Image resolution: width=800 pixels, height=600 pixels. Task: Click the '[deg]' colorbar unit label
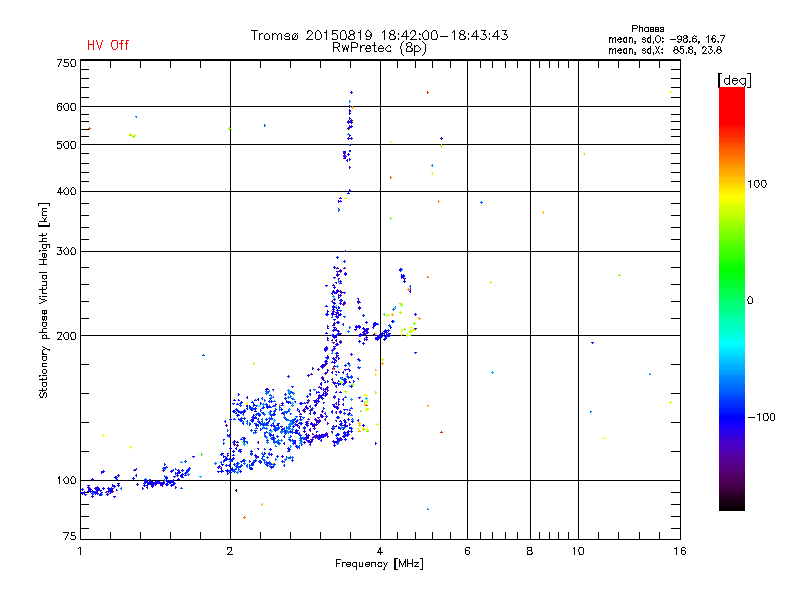(734, 80)
